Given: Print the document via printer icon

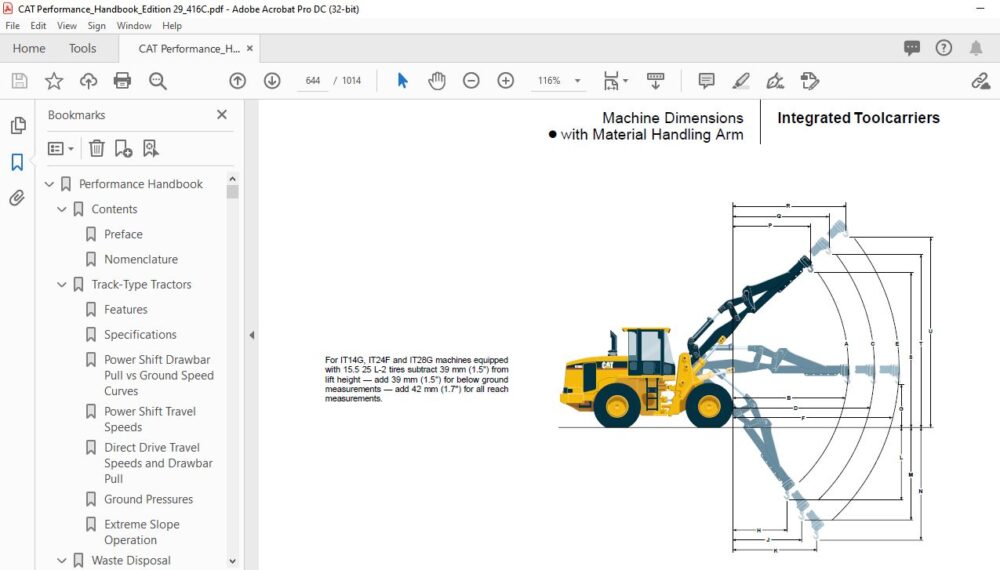Looking at the screenshot, I should (x=122, y=80).
